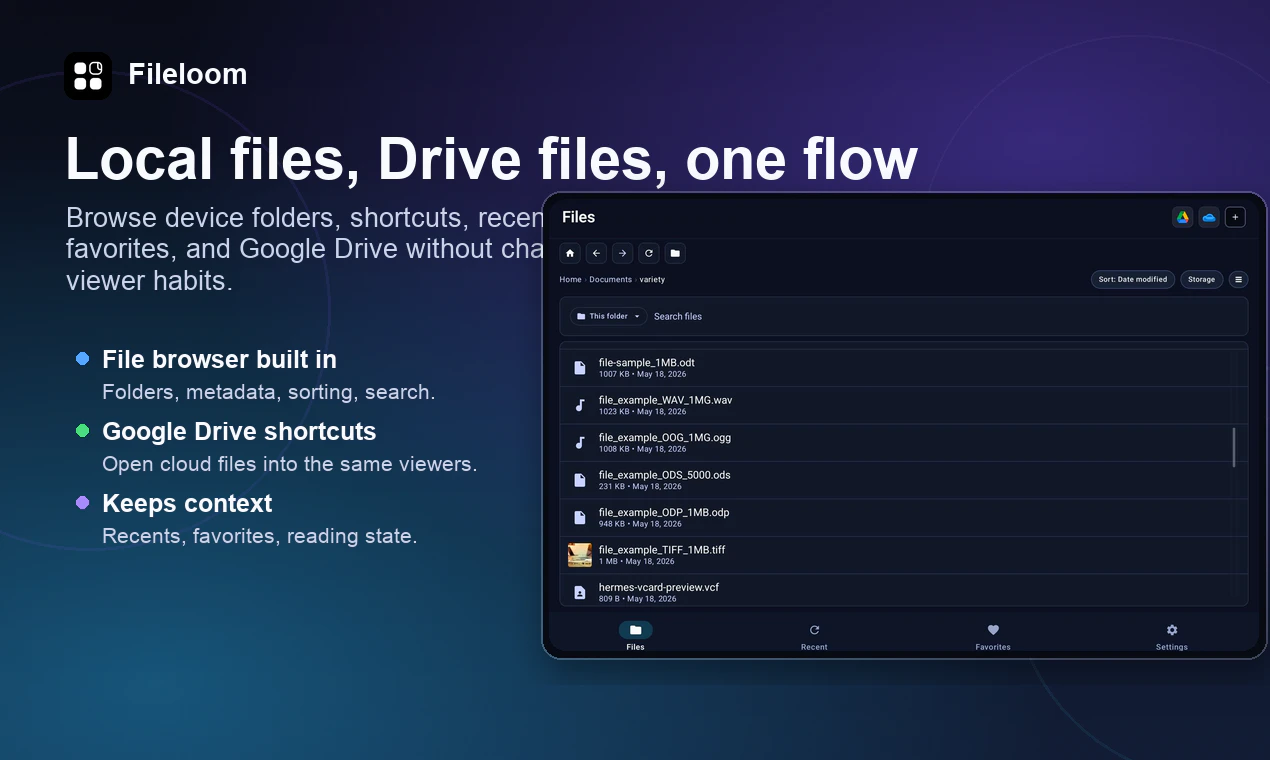Click music note icon of file_example_OOG_1MG.ogg
Viewport: 1270px width, 760px height.
[x=580, y=442]
